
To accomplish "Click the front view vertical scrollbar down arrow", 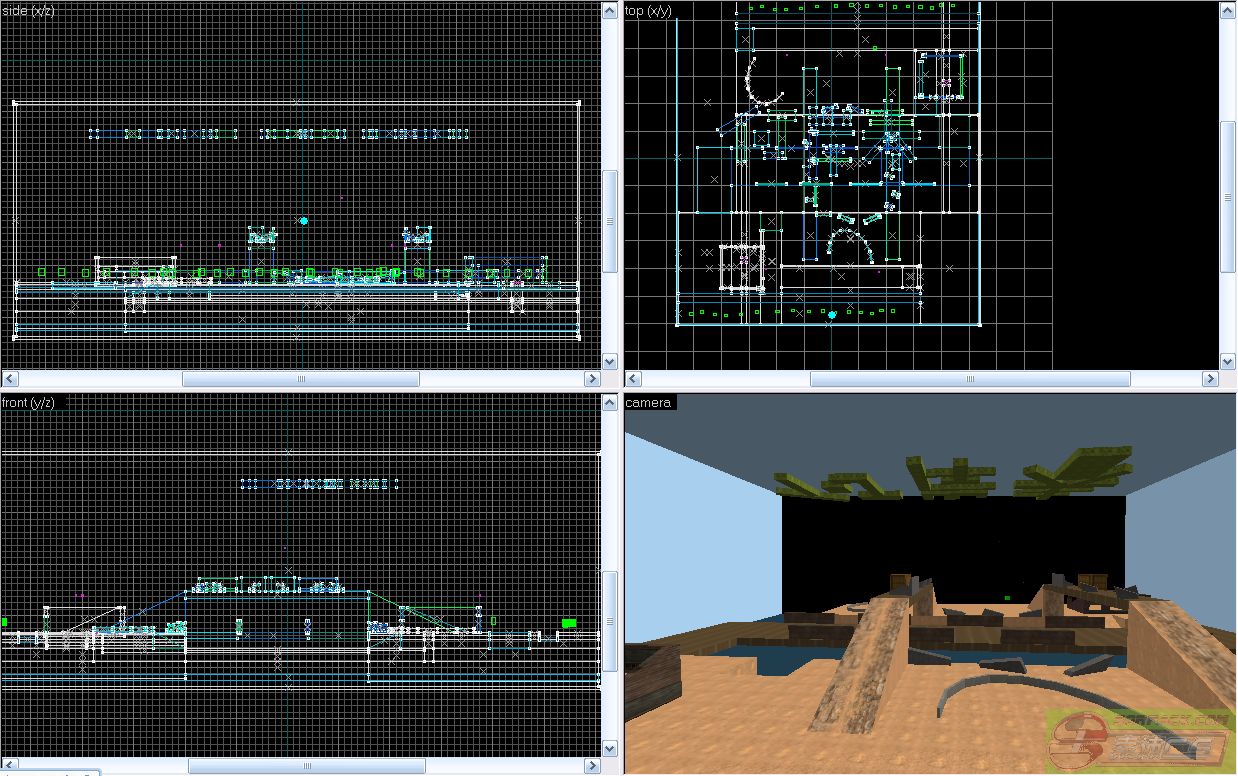I will pyautogui.click(x=610, y=748).
